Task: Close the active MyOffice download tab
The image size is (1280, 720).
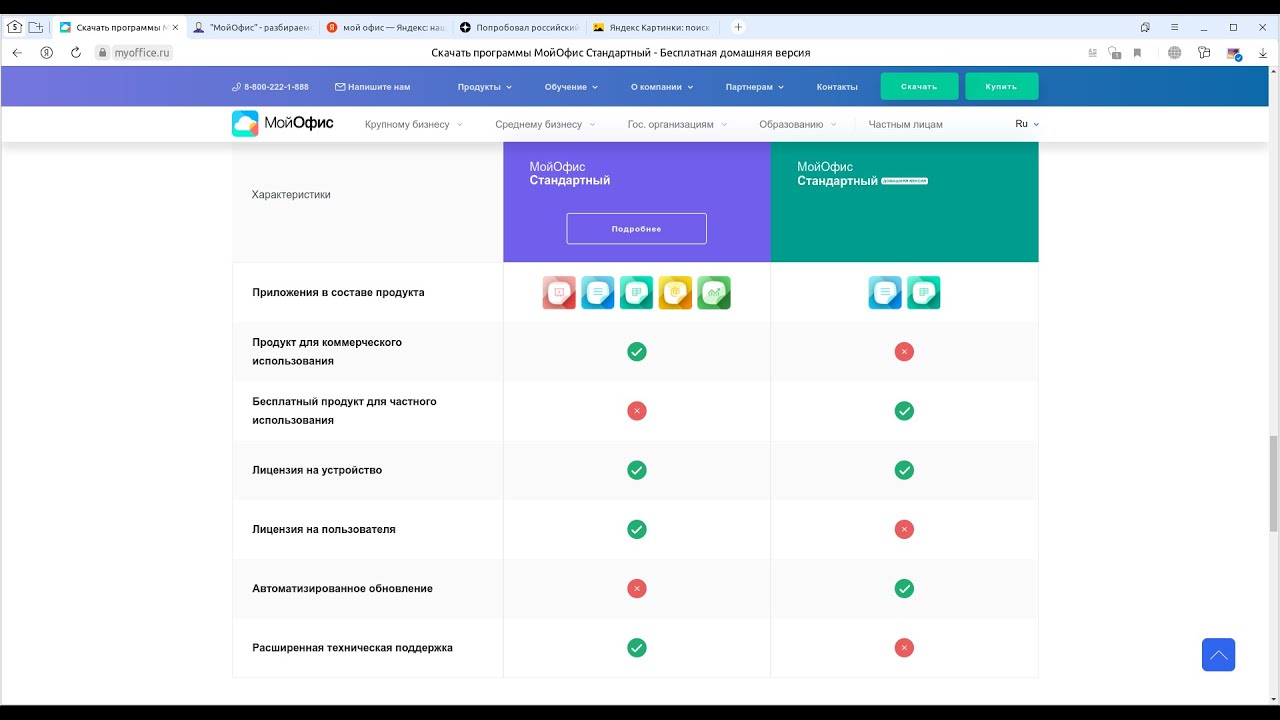Action: coord(176,27)
